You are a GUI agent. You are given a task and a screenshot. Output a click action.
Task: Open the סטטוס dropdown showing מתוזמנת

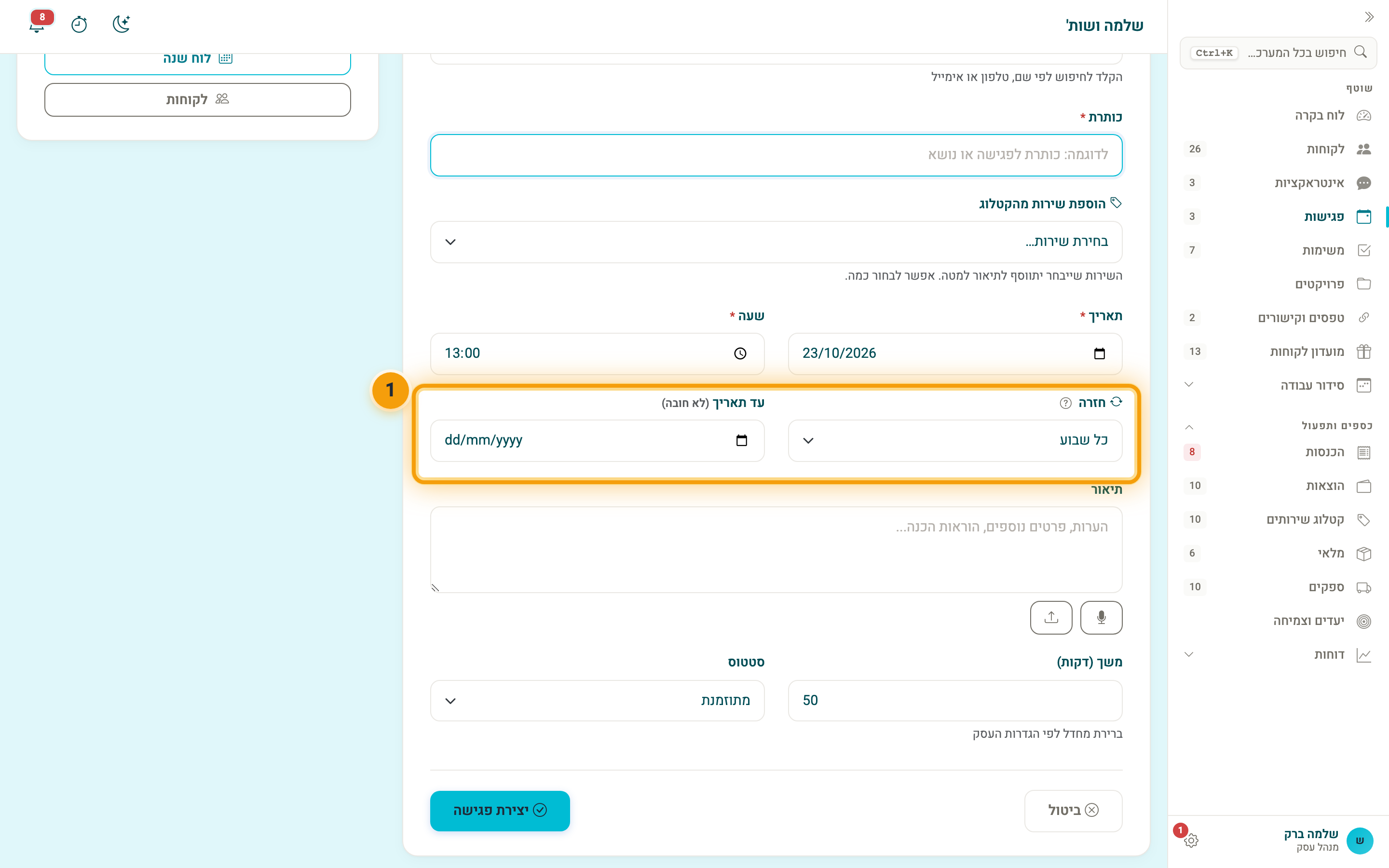click(x=597, y=701)
